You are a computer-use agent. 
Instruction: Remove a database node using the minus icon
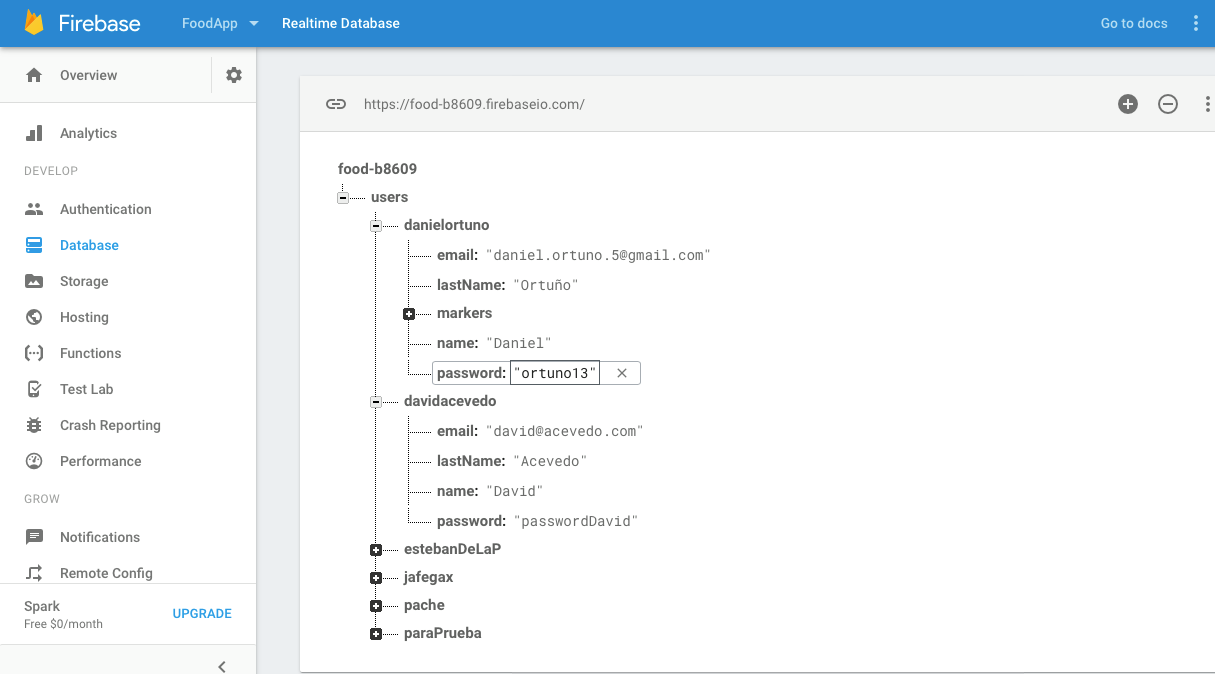pyautogui.click(x=1168, y=103)
